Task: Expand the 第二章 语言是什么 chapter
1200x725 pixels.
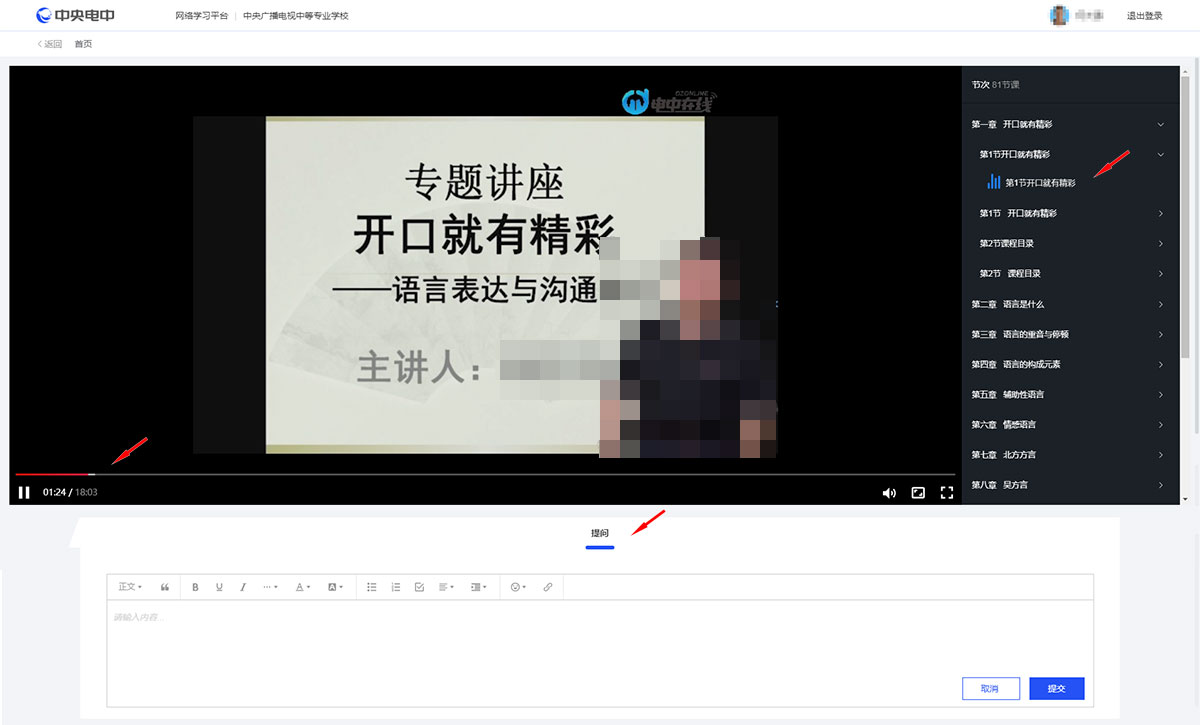Action: (x=1070, y=303)
